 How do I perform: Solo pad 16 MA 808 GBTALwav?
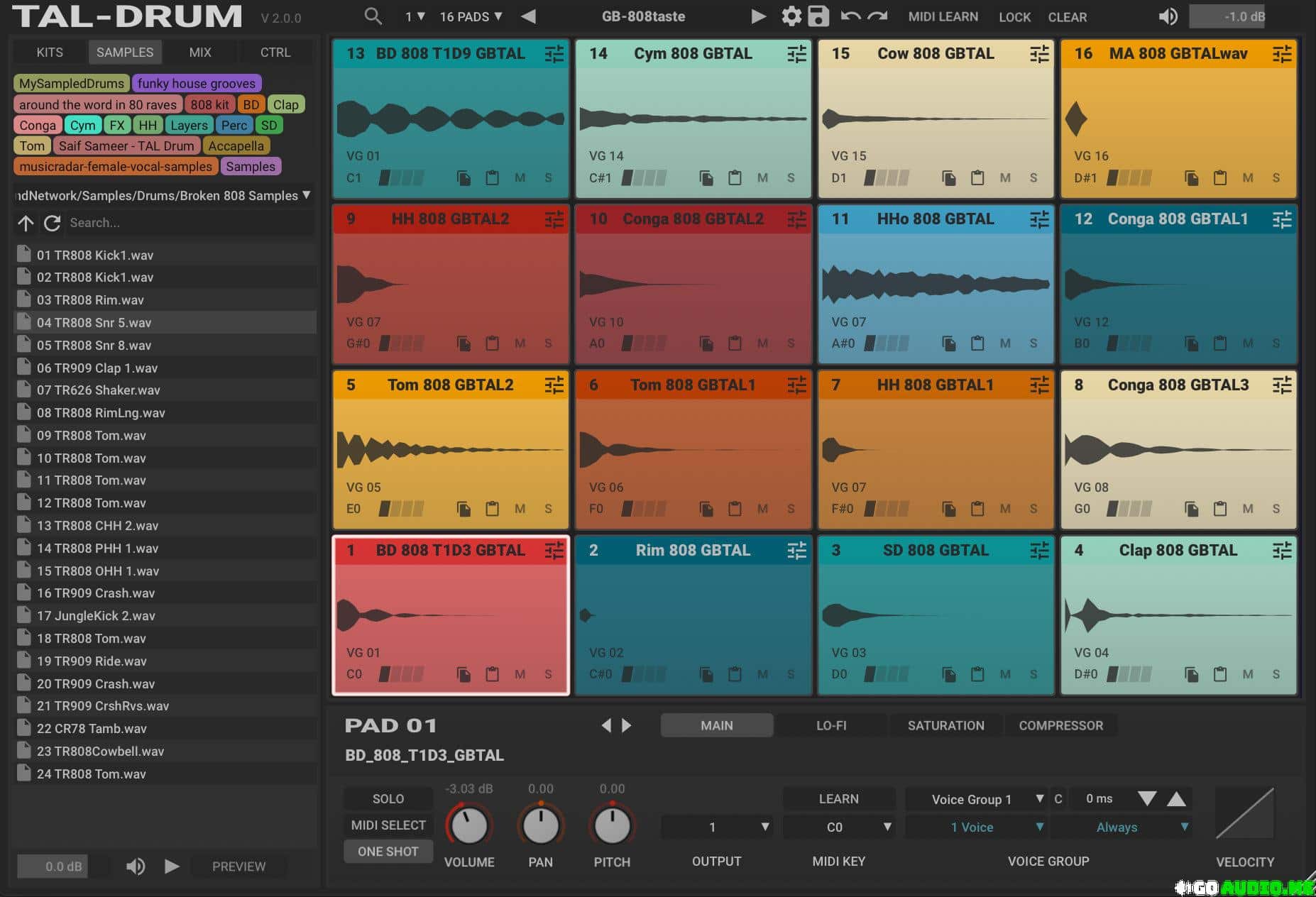point(1276,178)
